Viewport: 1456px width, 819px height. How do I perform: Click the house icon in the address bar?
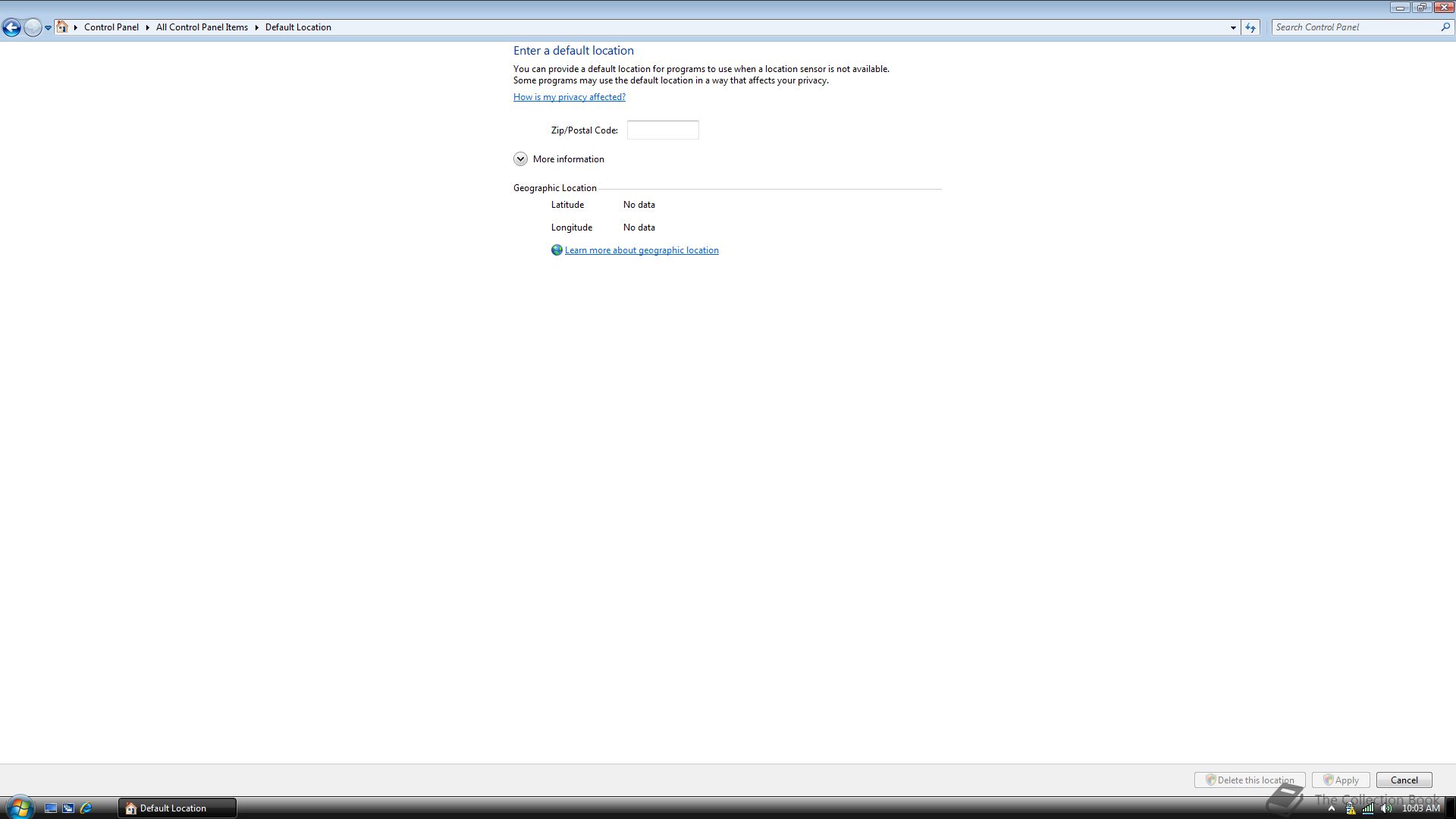pos(62,27)
